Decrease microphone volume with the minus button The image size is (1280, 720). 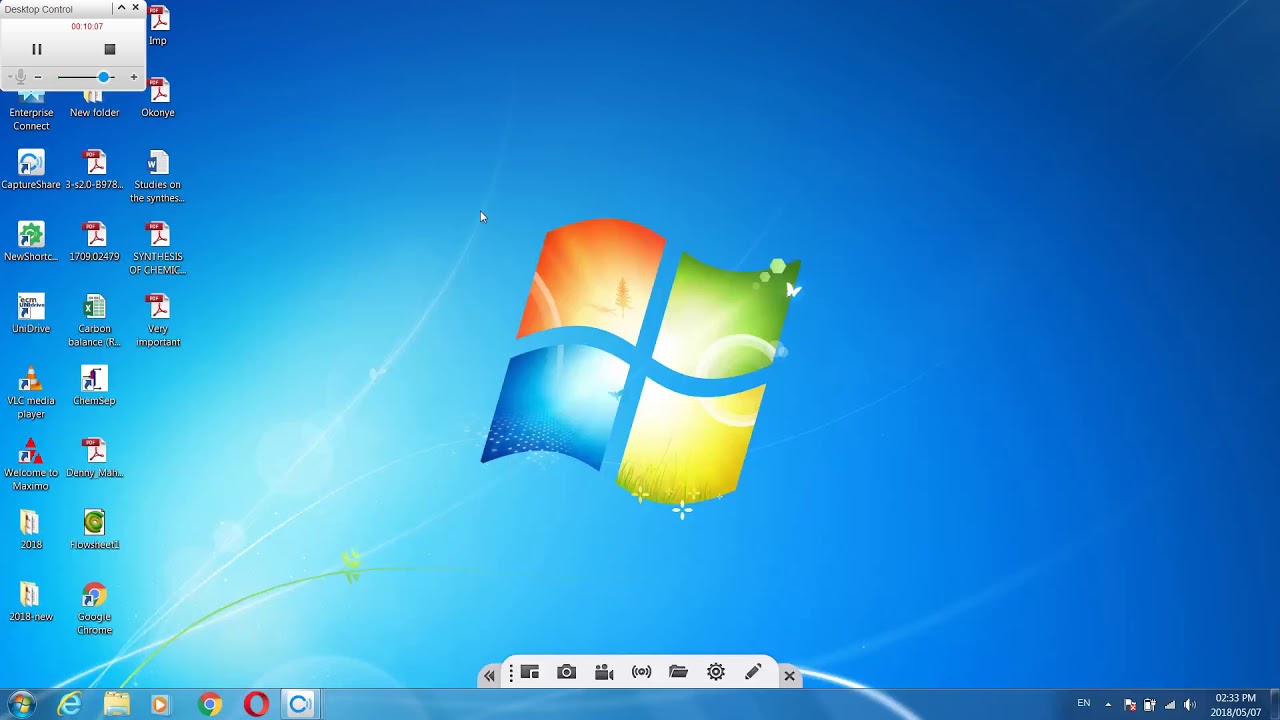[38, 77]
